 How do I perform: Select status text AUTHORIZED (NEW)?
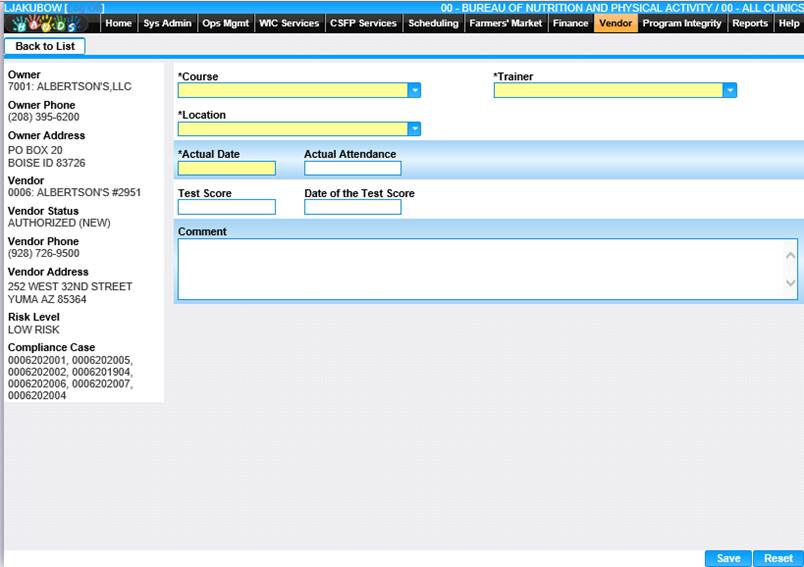(x=59, y=223)
